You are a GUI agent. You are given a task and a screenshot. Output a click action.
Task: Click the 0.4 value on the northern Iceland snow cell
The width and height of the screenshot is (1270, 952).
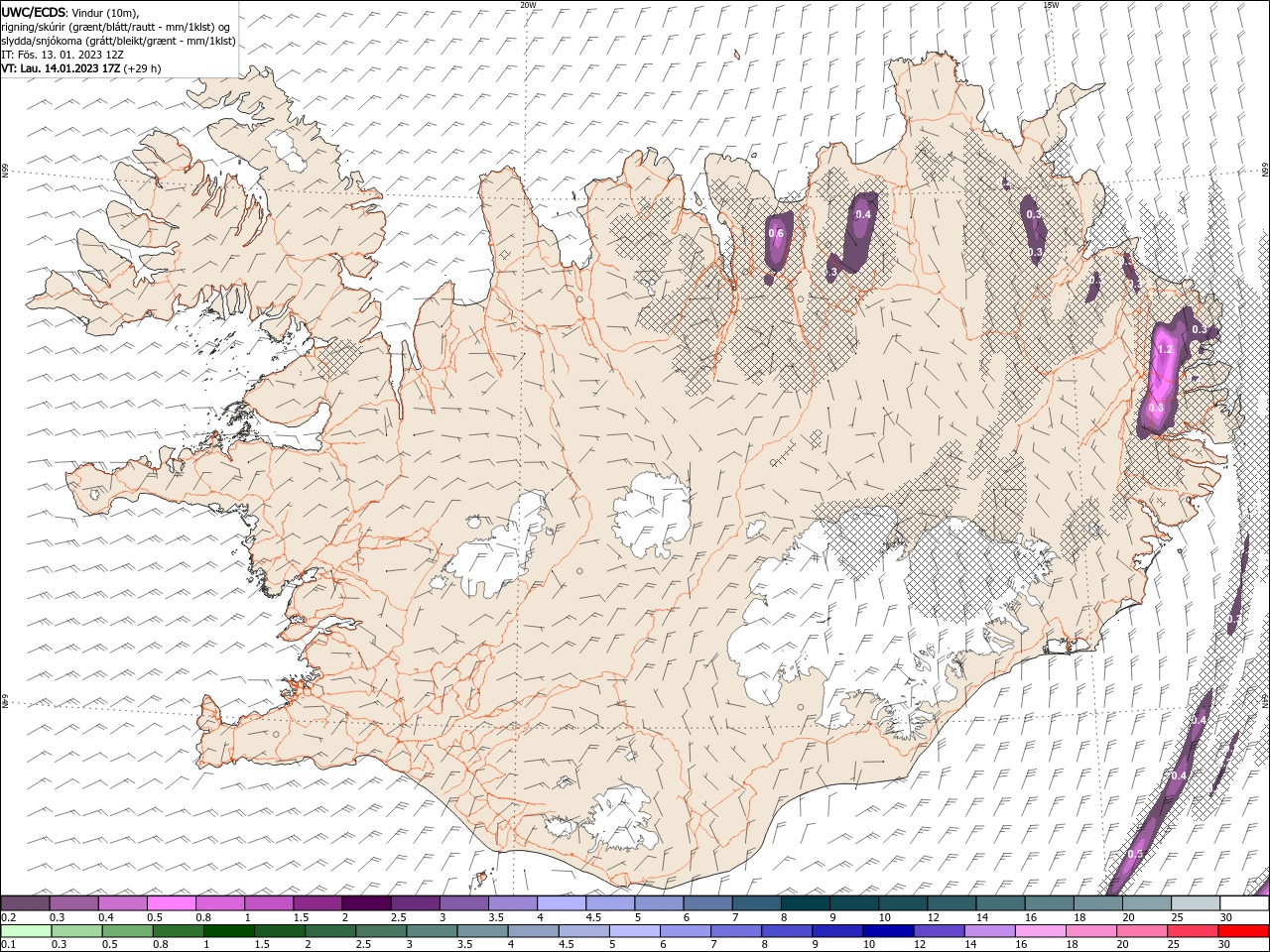coord(863,214)
